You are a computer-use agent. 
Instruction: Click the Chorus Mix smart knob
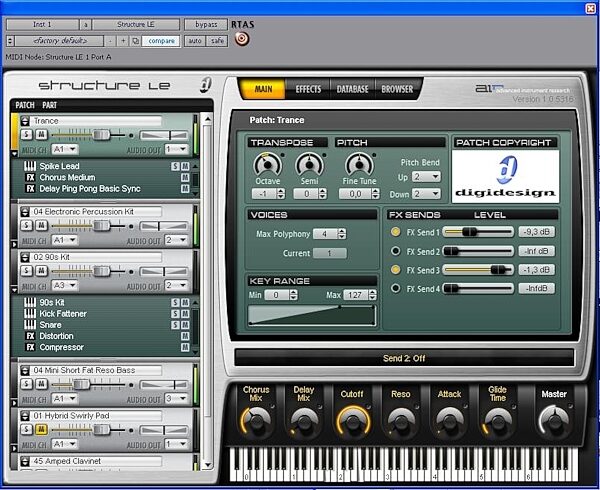click(x=256, y=422)
